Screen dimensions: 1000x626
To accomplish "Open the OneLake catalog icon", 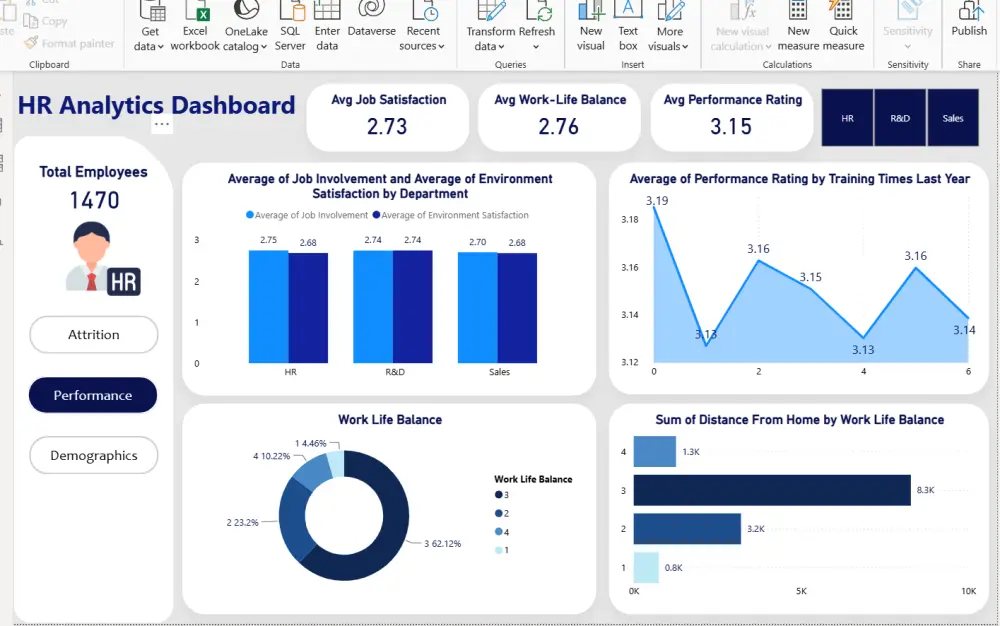I will (x=246, y=10).
